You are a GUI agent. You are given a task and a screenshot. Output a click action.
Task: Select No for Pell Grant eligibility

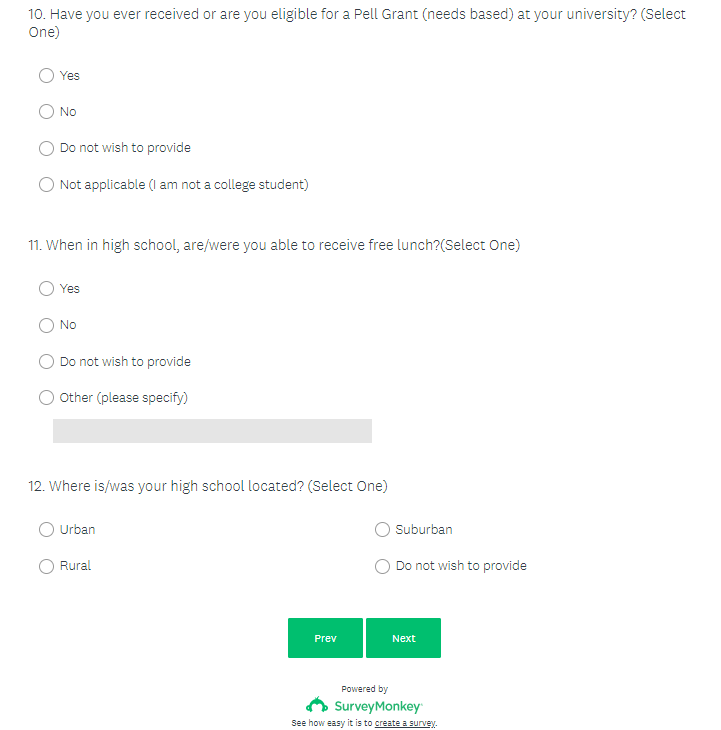(x=46, y=112)
